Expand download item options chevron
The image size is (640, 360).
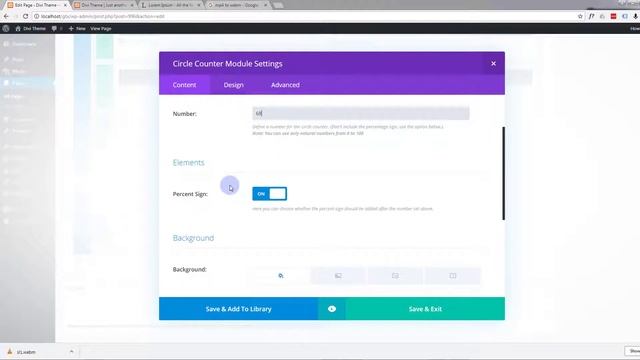[x=71, y=351]
